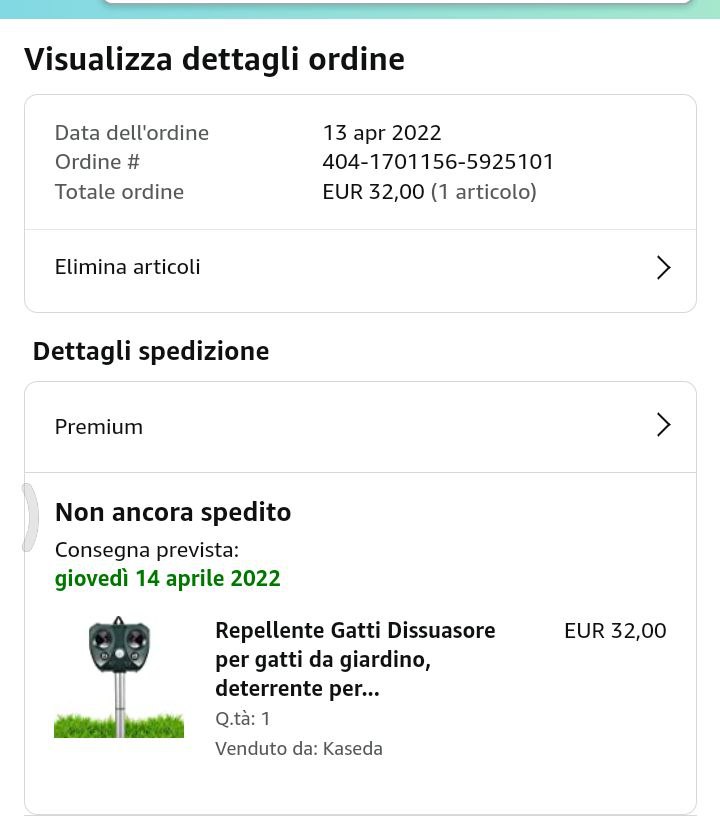This screenshot has height=820, width=720.
Task: Select the Premium shipping row label
Action: coord(98,427)
